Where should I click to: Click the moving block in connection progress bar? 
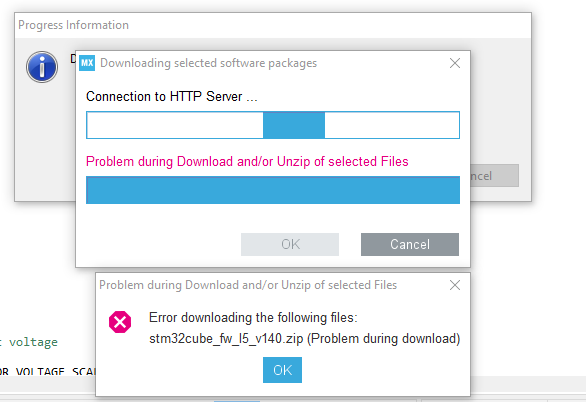(x=294, y=125)
